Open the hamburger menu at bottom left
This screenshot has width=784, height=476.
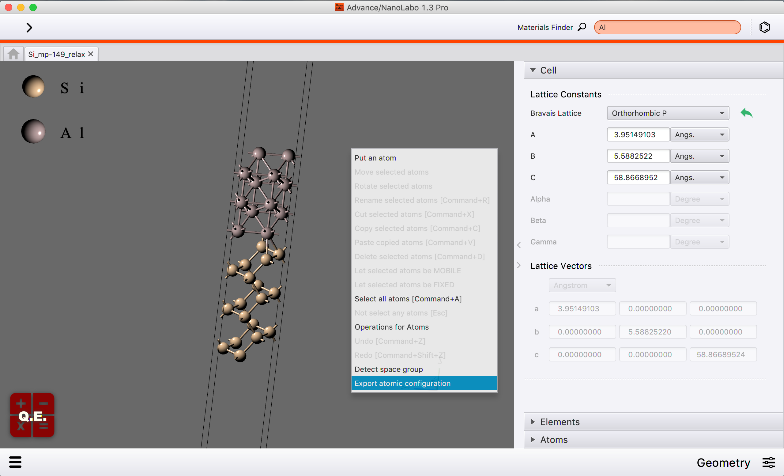pos(15,462)
